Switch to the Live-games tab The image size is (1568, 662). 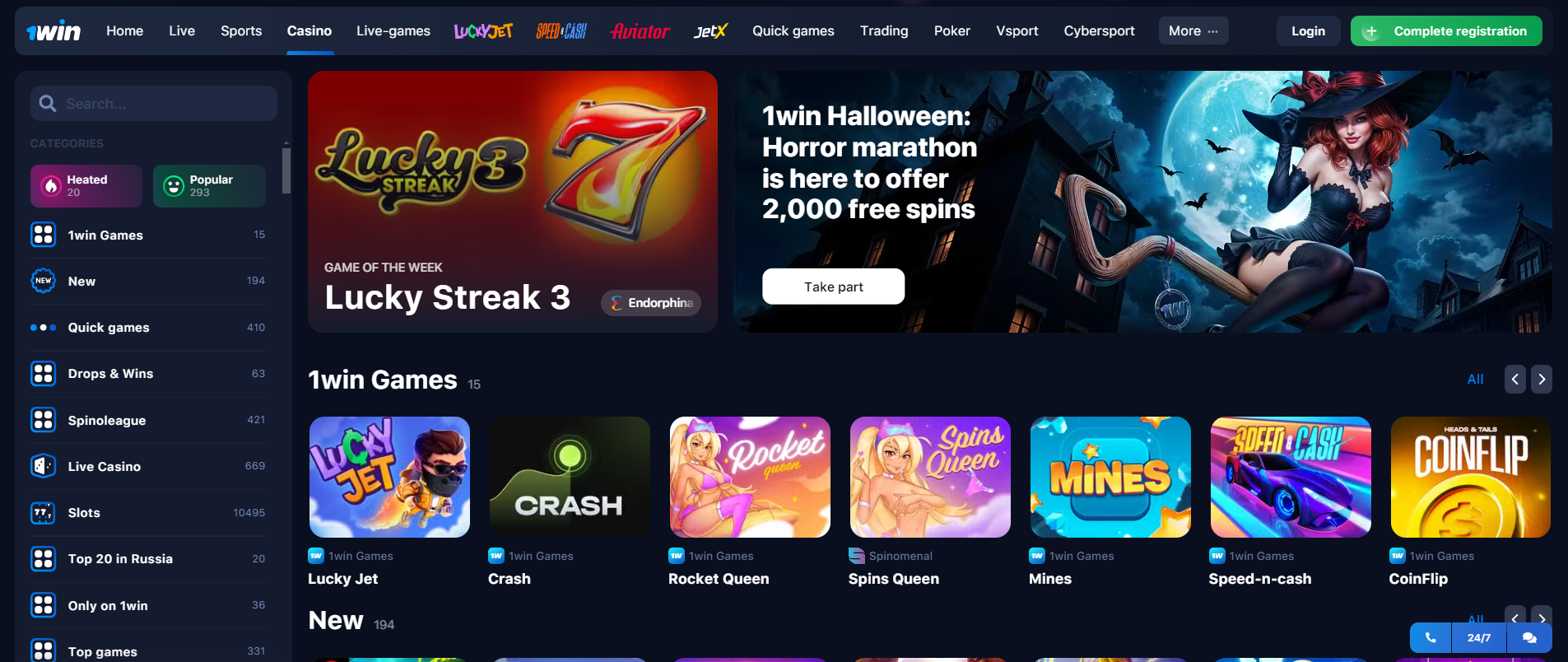tap(393, 30)
